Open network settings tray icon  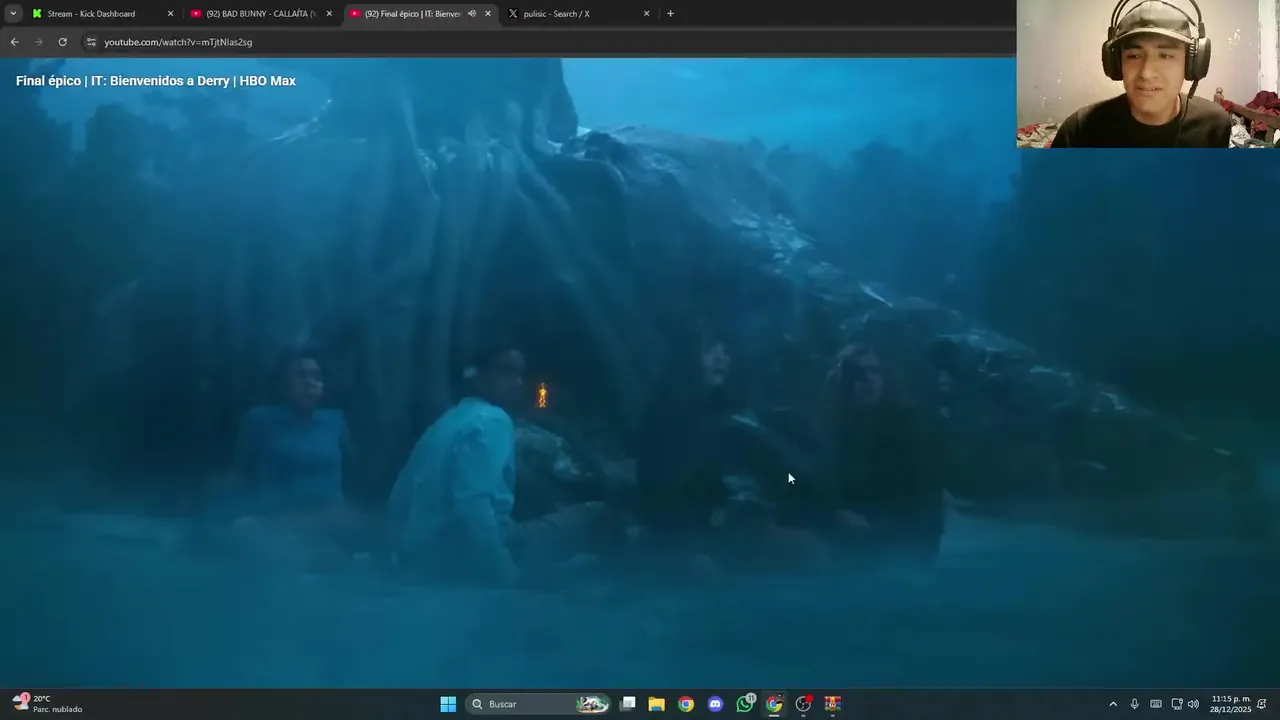(x=1177, y=704)
